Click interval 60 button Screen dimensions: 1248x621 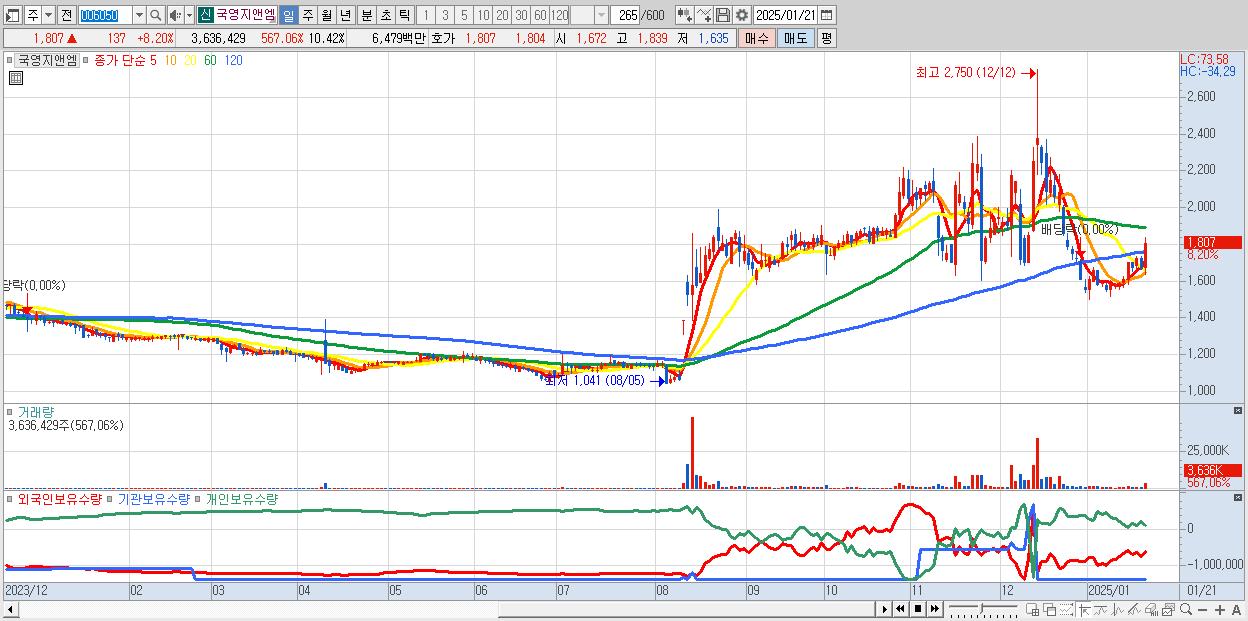tap(540, 15)
